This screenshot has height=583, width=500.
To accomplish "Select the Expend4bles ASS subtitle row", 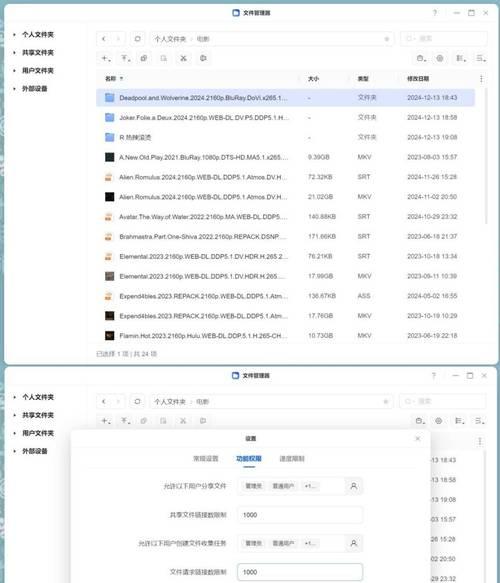I will point(286,296).
